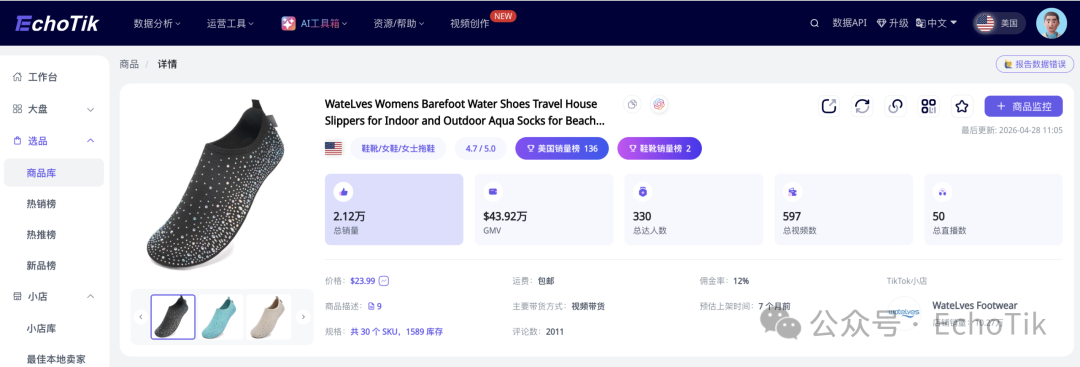Click the $23.99 price value

[x=363, y=281]
